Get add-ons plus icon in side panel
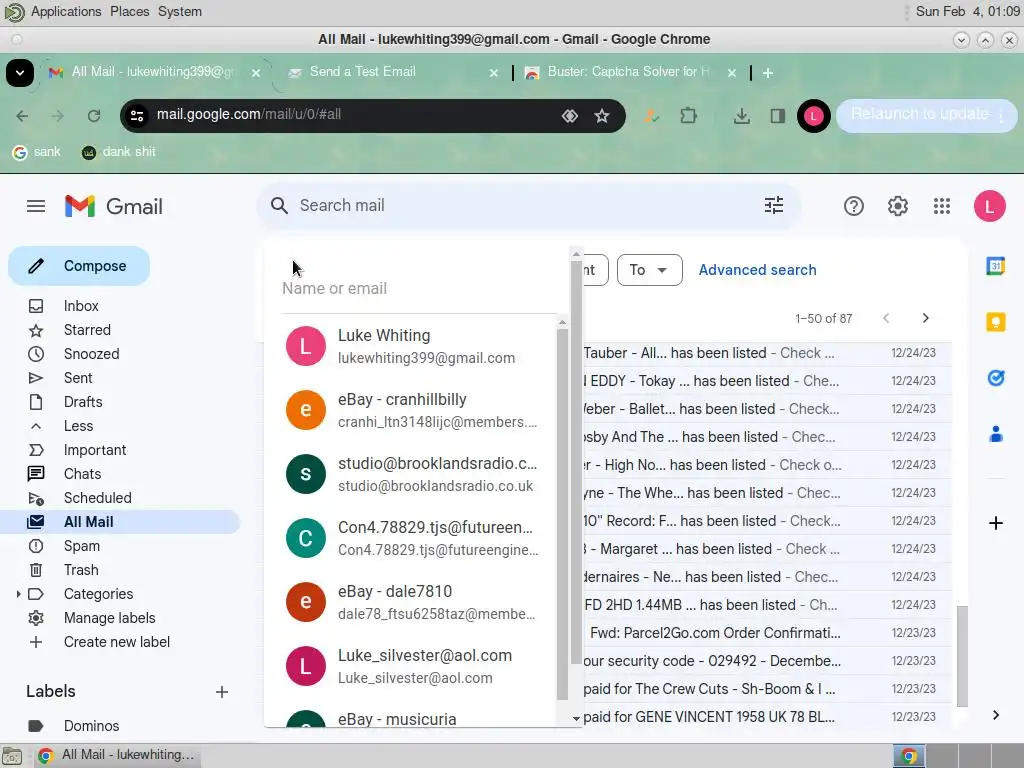This screenshot has height=768, width=1024. 995,523
